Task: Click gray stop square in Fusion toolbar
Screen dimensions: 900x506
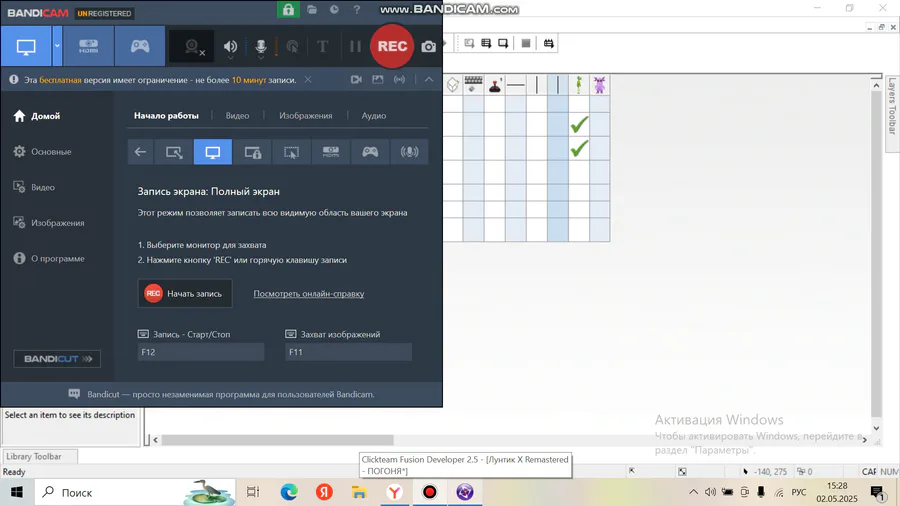Action: pos(526,43)
